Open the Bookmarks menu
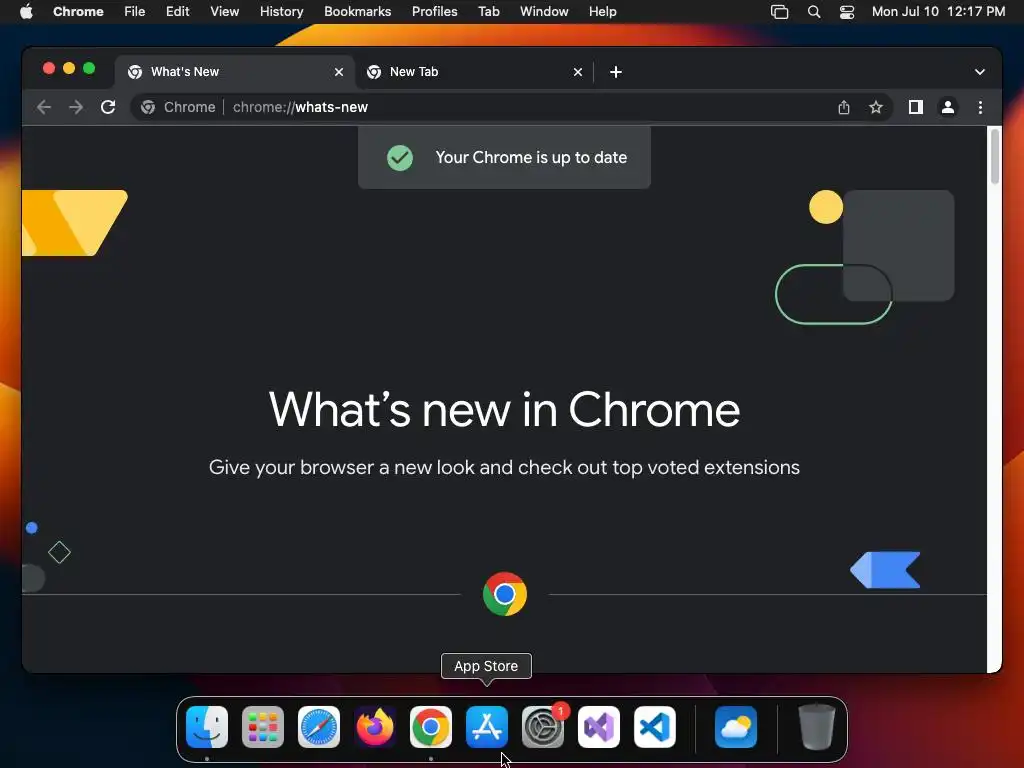Image resolution: width=1024 pixels, height=768 pixels. click(x=358, y=12)
